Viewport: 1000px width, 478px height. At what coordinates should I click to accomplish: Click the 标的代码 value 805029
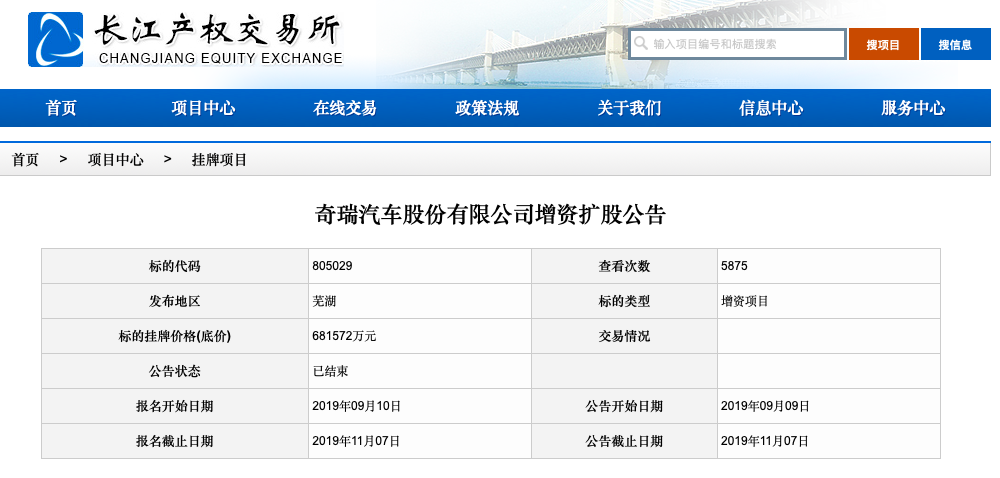332,266
